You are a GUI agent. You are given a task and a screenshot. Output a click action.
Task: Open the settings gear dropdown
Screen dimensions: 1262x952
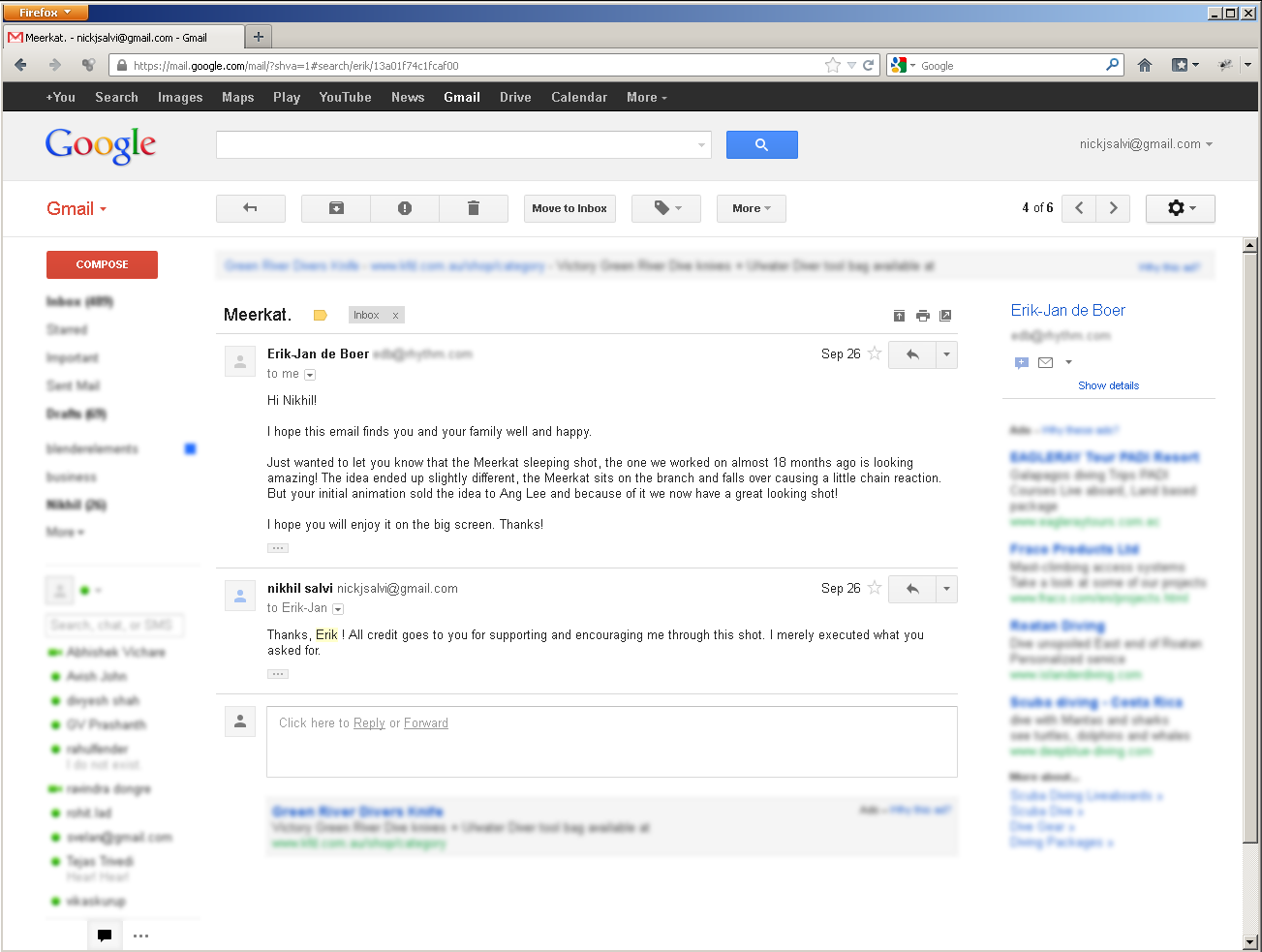point(1180,208)
